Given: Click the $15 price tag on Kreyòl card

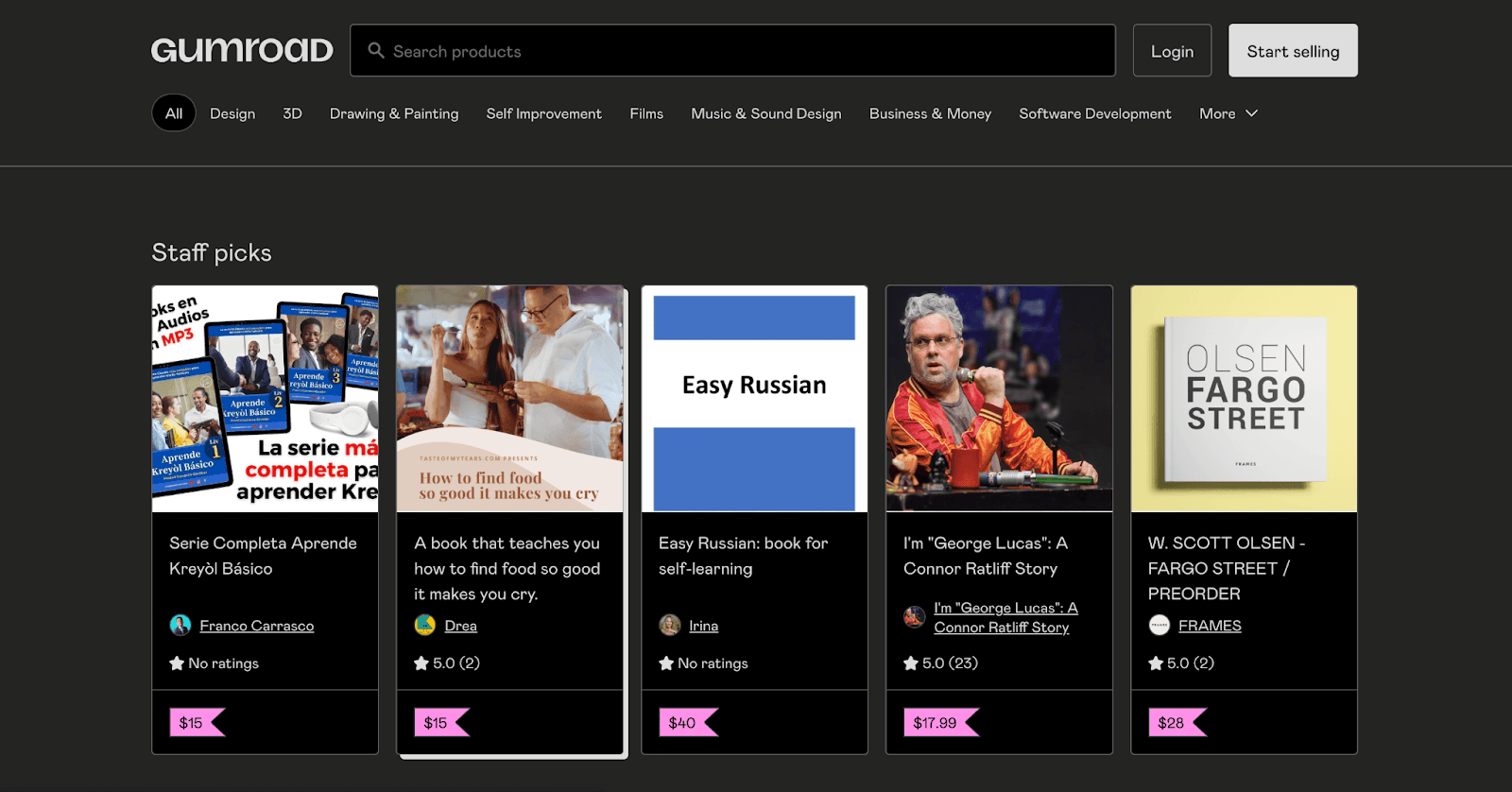Looking at the screenshot, I should [x=197, y=722].
